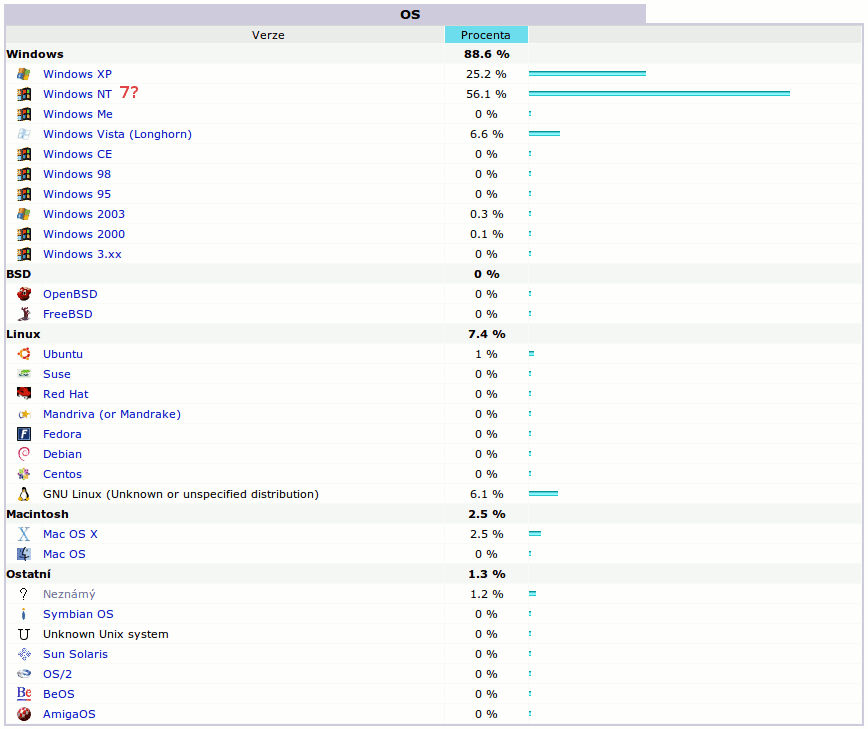Viewport: 868px width, 729px height.
Task: Click the Windows Vista icon
Action: [x=24, y=134]
